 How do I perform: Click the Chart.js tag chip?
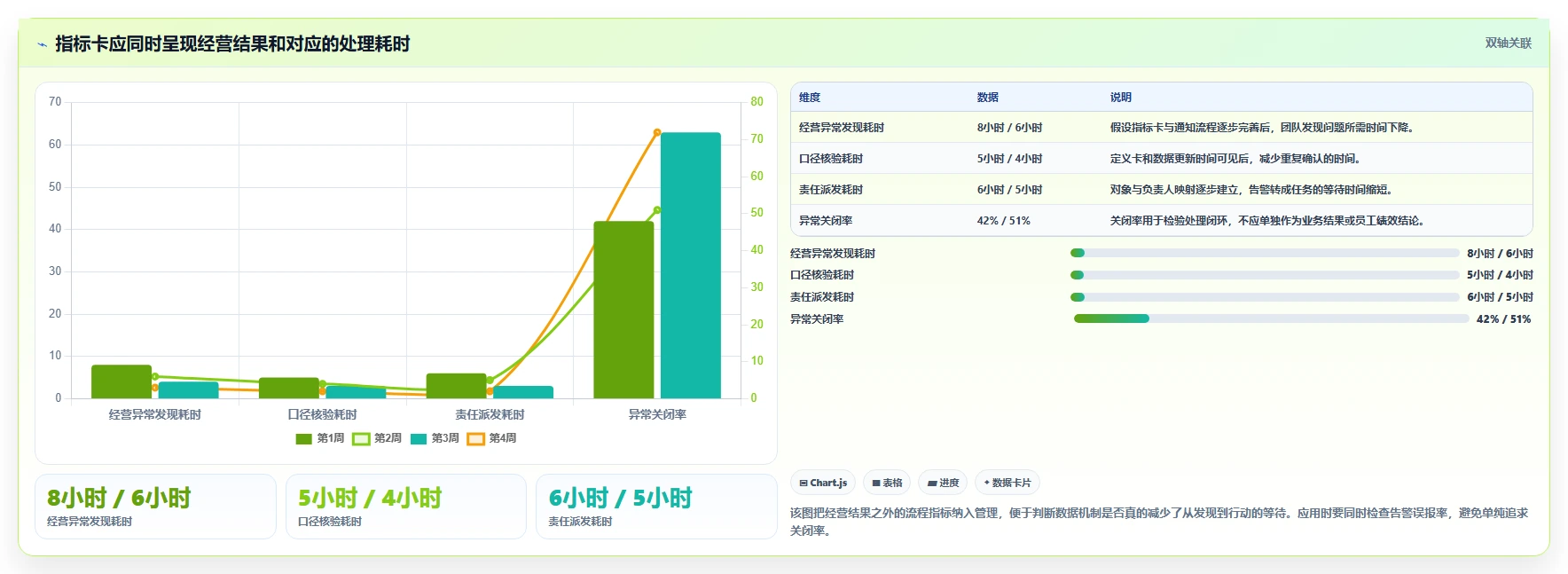(823, 483)
